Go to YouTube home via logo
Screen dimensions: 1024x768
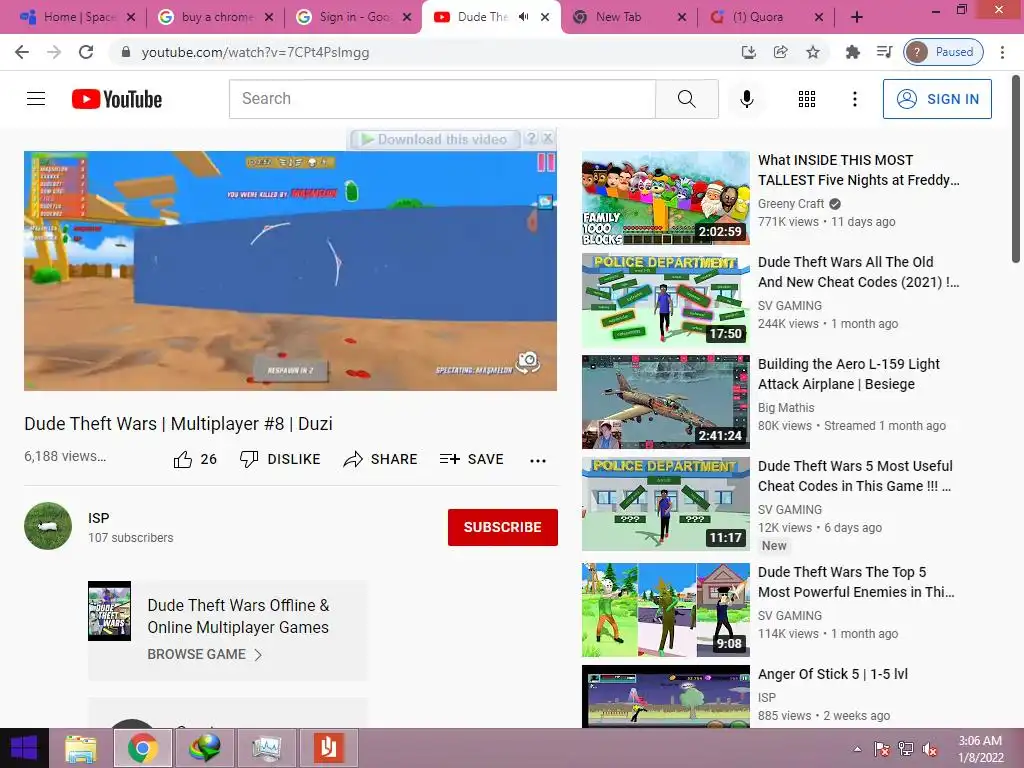point(117,99)
